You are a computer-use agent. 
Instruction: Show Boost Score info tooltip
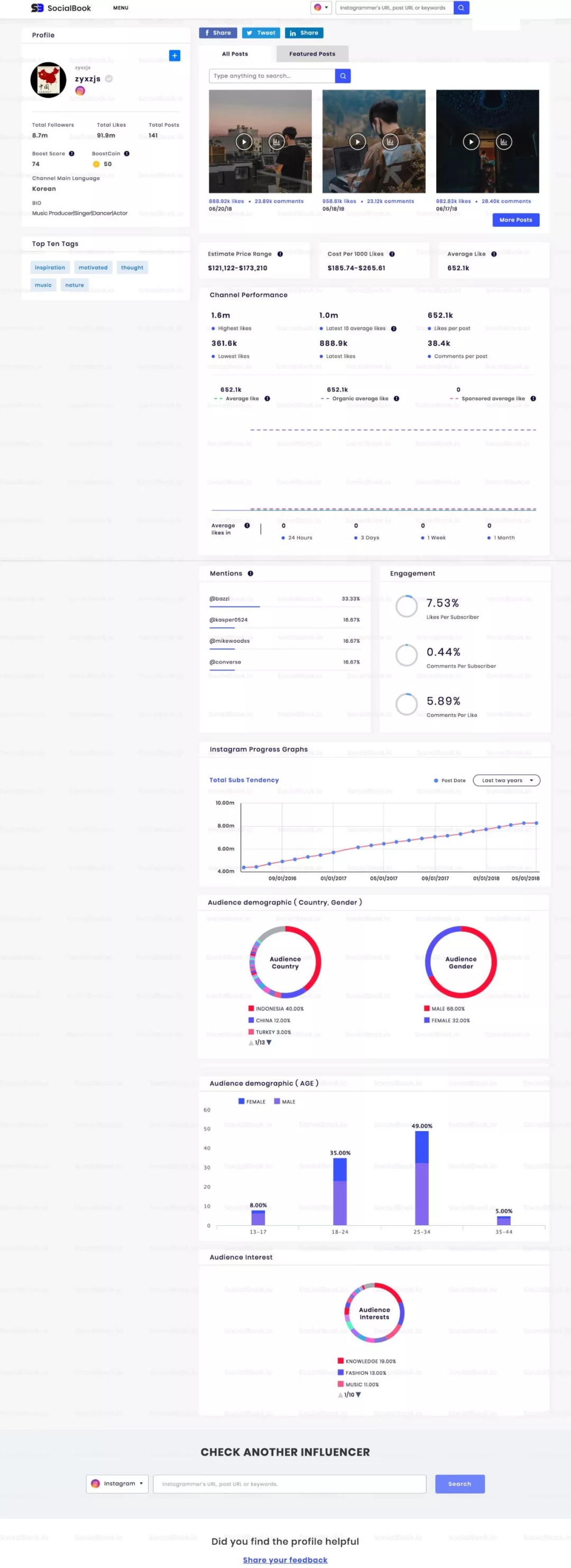pyautogui.click(x=72, y=153)
